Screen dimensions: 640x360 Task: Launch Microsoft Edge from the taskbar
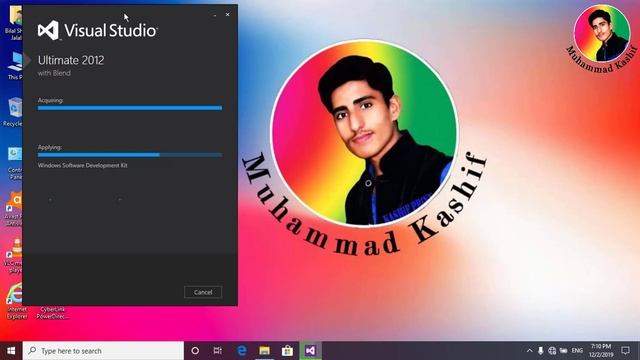242,351
